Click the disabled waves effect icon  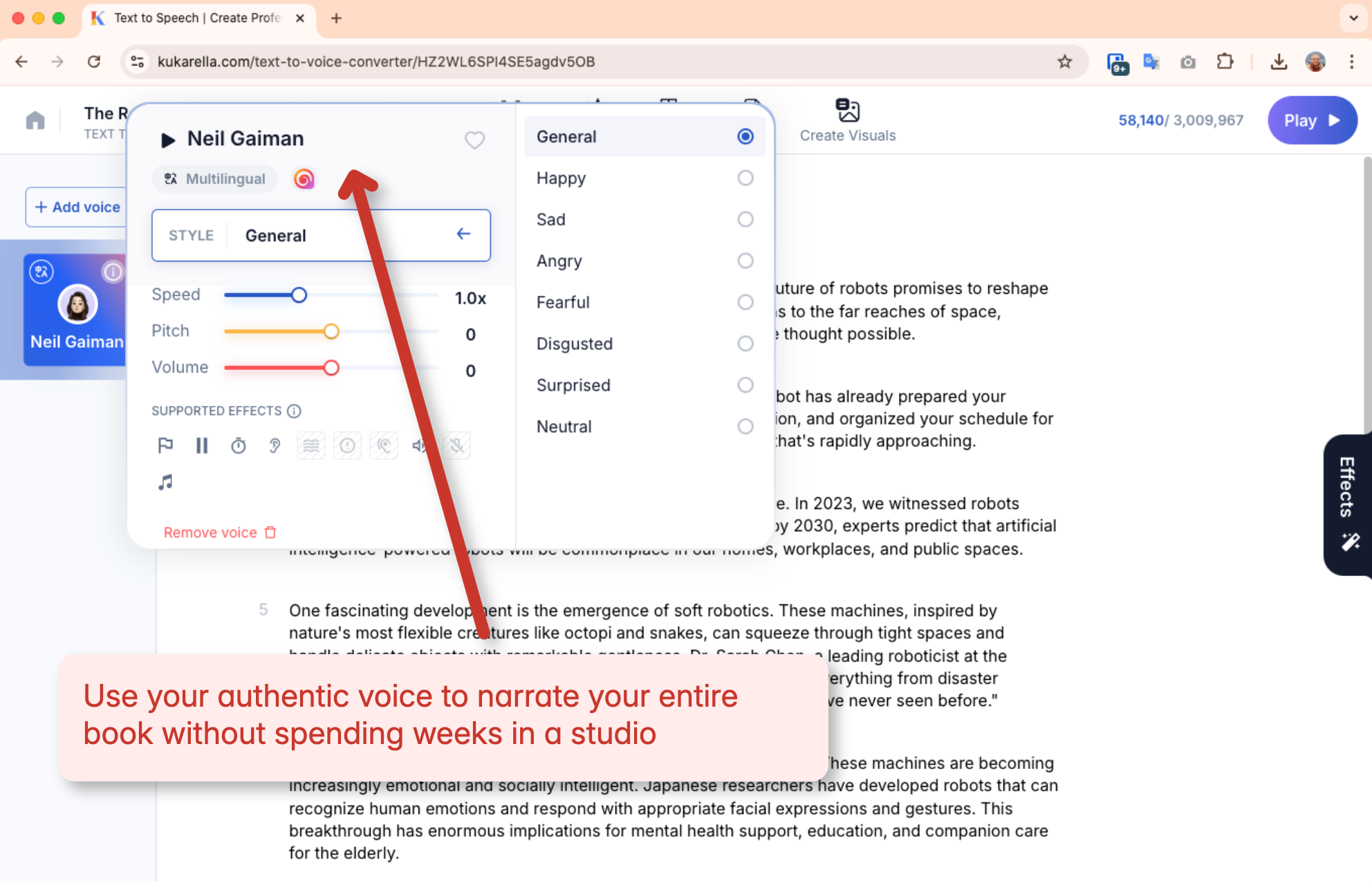click(x=311, y=446)
